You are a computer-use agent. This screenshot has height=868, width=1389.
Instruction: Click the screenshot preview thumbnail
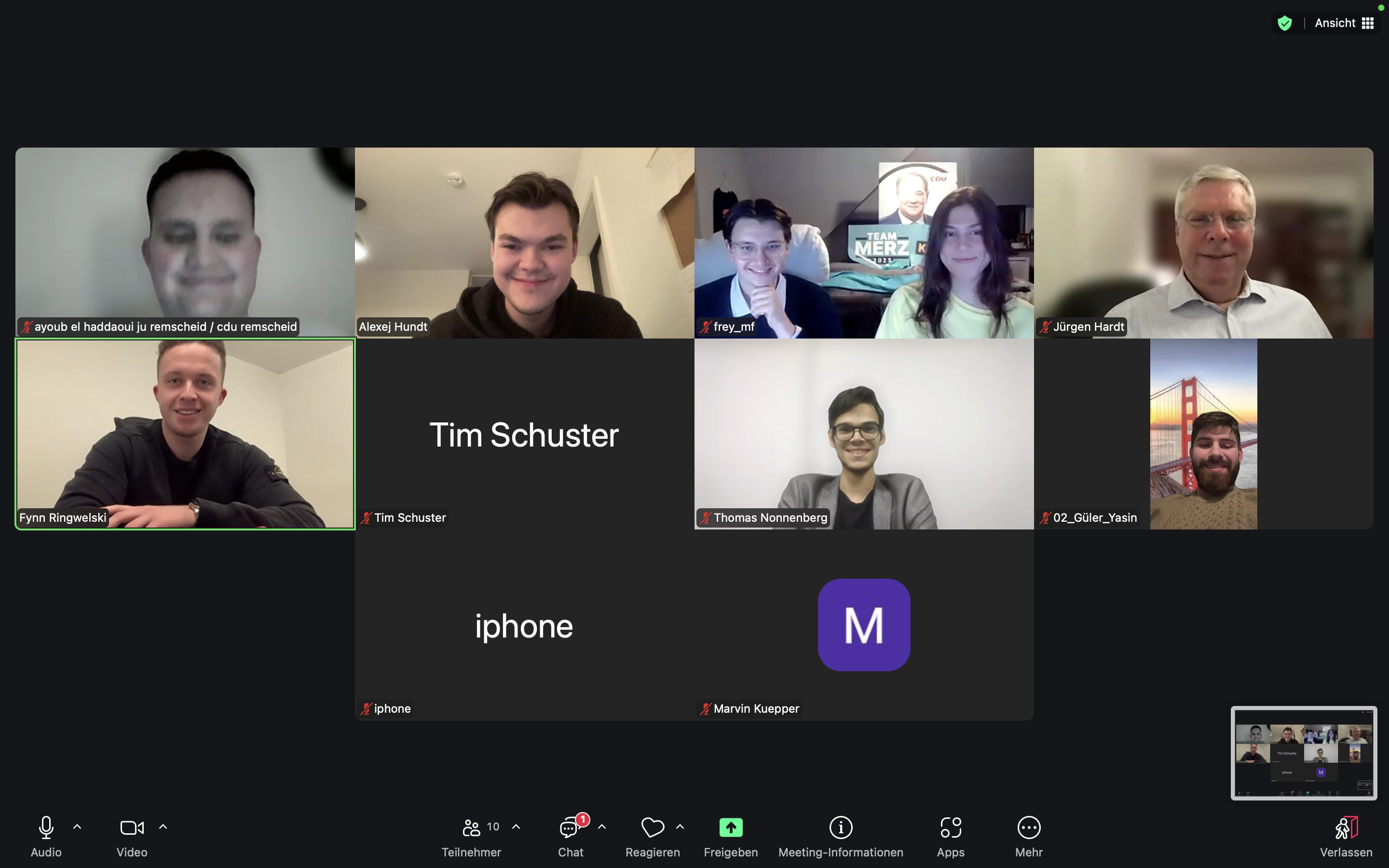point(1304,753)
